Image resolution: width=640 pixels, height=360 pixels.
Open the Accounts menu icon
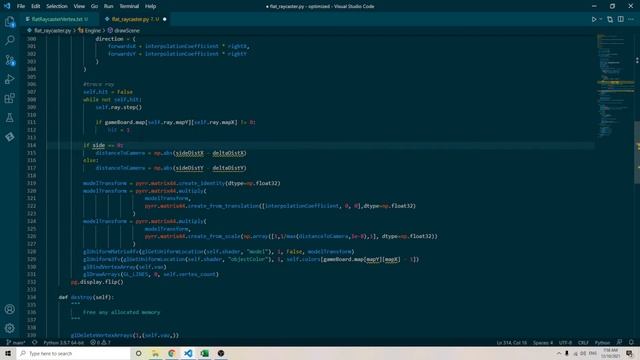tap(9, 309)
